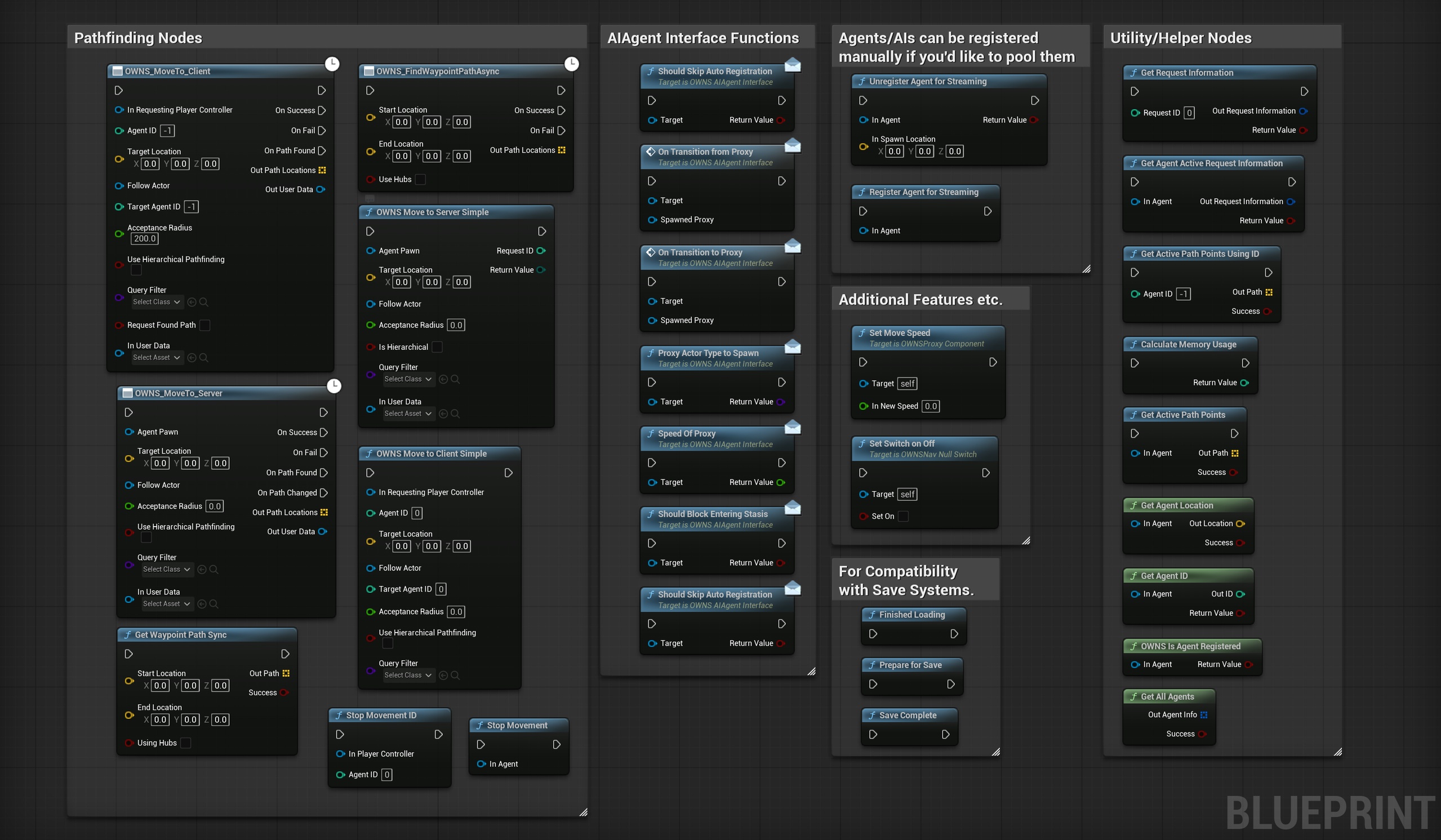
Task: Click the On Success exec pin of OWNS_MoveTo_Client
Action: pyautogui.click(x=322, y=110)
